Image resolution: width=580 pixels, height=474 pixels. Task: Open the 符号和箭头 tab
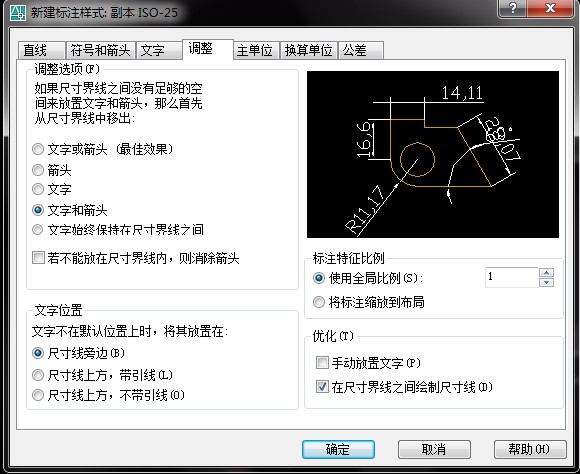tap(100, 50)
